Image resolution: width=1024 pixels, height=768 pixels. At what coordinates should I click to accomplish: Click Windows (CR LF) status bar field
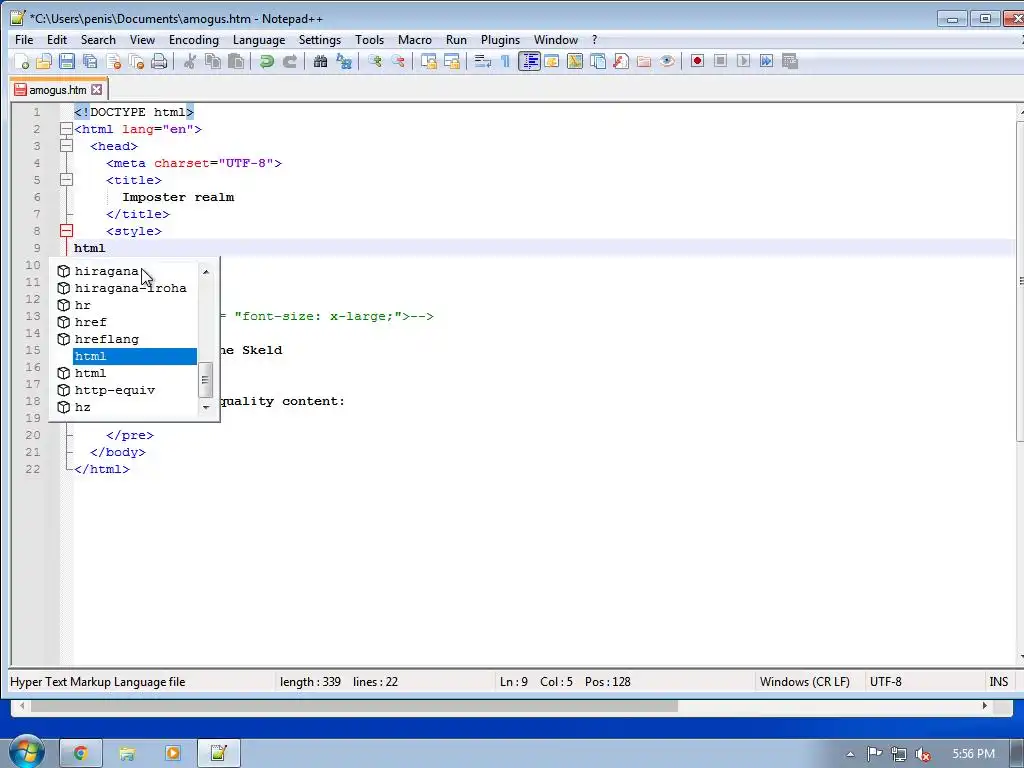(805, 682)
